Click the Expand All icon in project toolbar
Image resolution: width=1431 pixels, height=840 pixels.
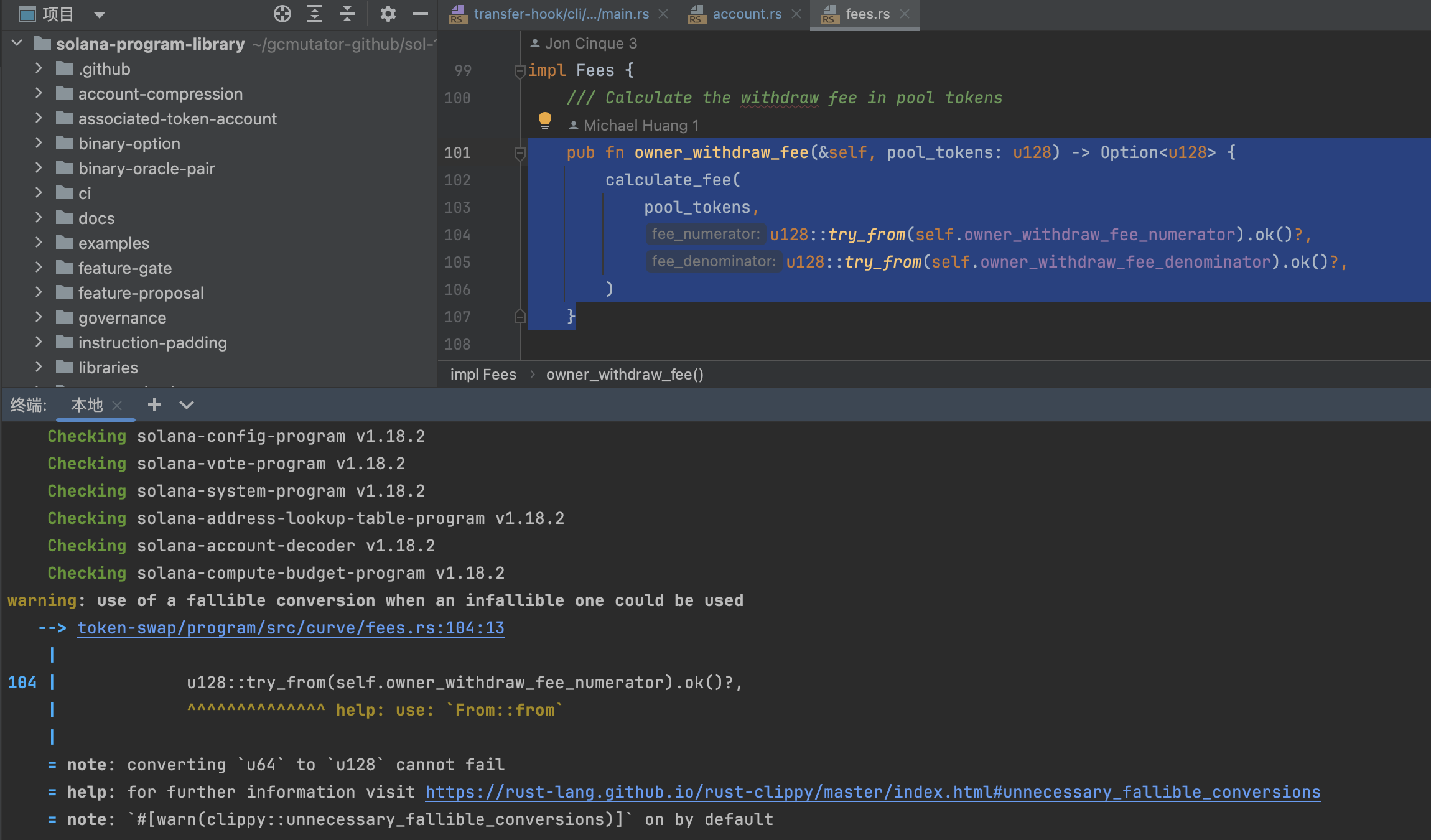[x=315, y=14]
